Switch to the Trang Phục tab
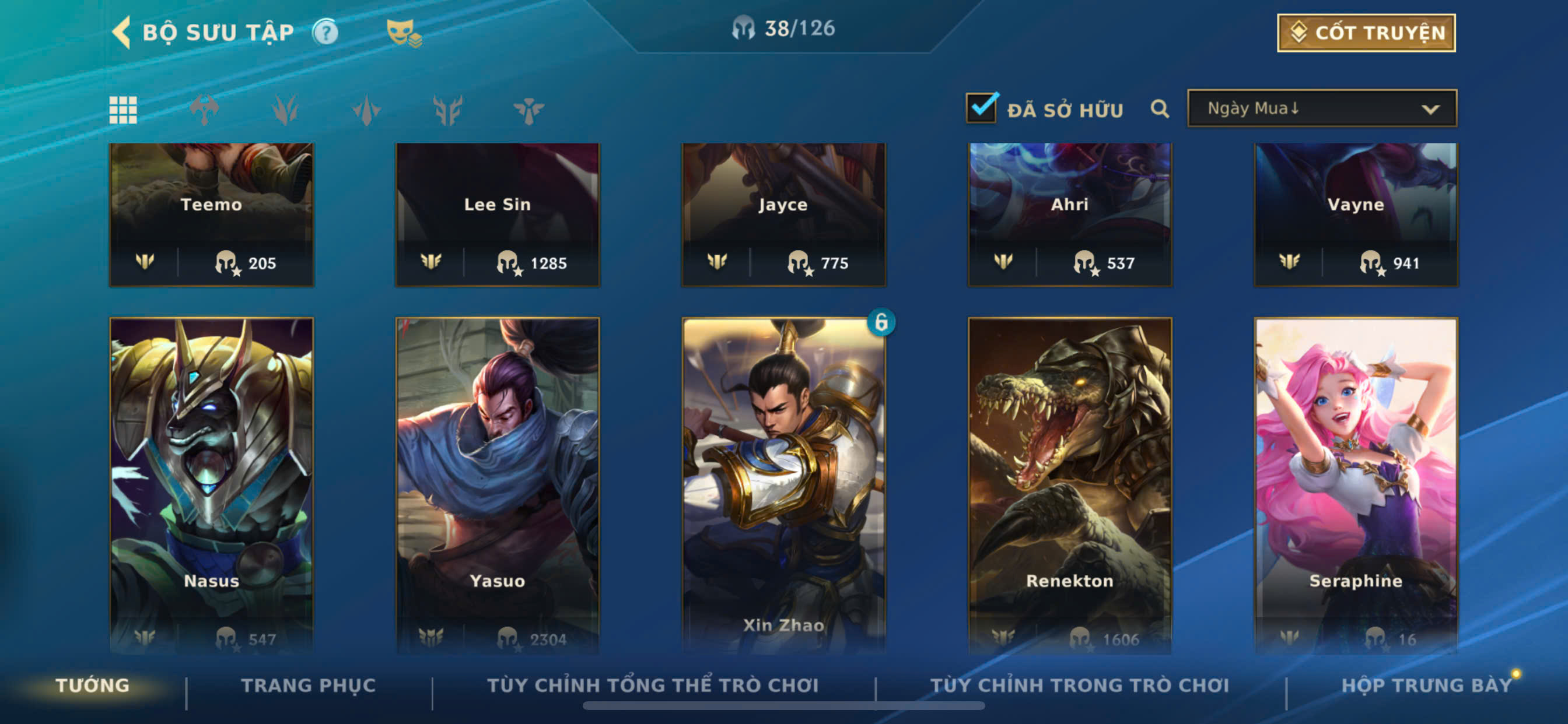The height and width of the screenshot is (724, 1568). click(309, 685)
